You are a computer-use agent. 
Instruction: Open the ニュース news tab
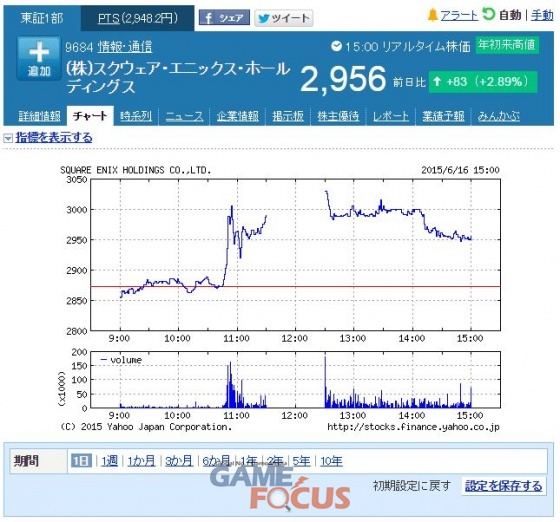point(184,116)
